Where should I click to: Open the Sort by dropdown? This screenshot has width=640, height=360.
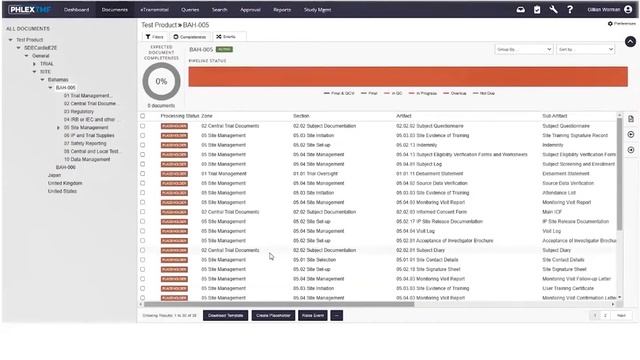pos(585,49)
